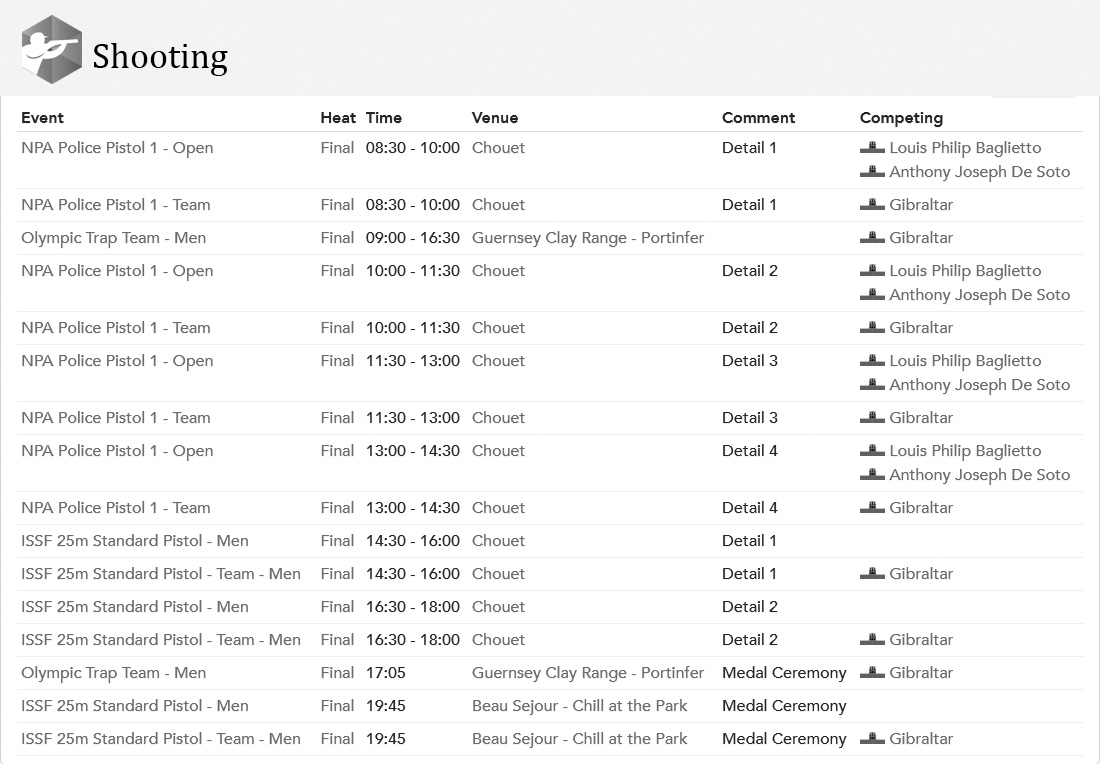The height and width of the screenshot is (764, 1100).
Task: Open ISSF Standard Pistol Team Men medal ceremony 19:45
Action: point(161,738)
